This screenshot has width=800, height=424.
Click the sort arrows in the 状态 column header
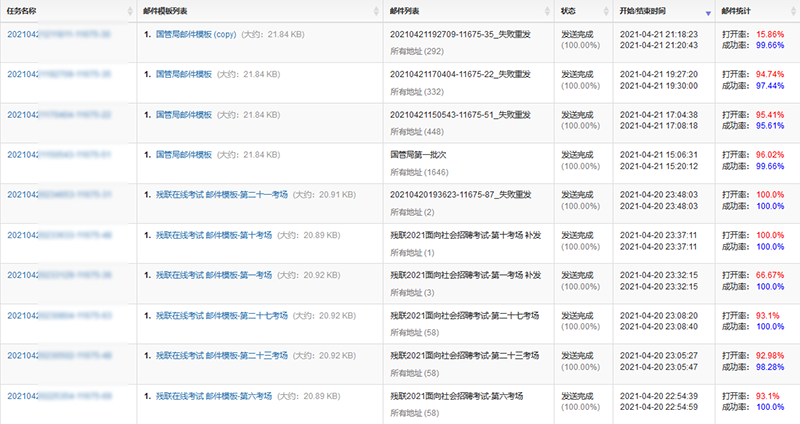tap(610, 11)
